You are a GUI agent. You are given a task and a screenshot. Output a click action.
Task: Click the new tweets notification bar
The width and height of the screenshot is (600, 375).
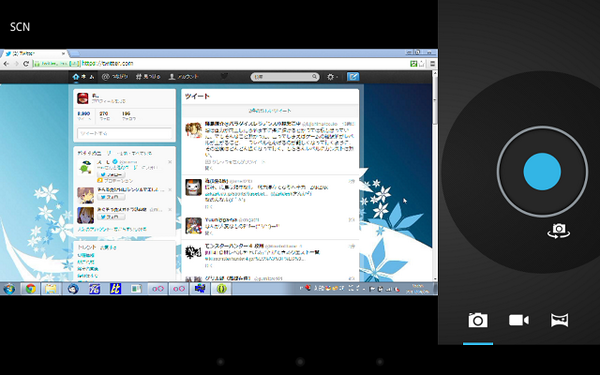point(270,111)
